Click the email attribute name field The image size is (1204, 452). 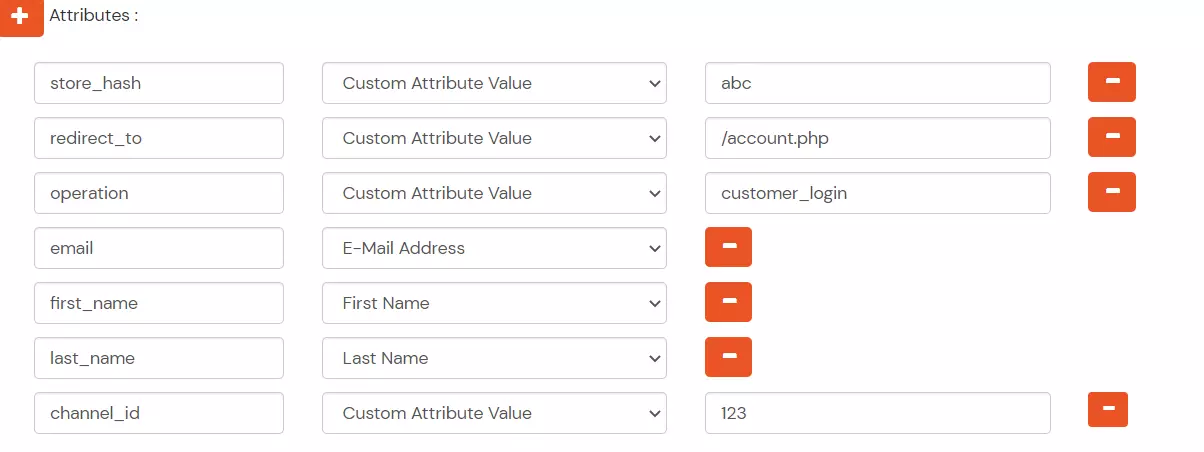coord(159,248)
